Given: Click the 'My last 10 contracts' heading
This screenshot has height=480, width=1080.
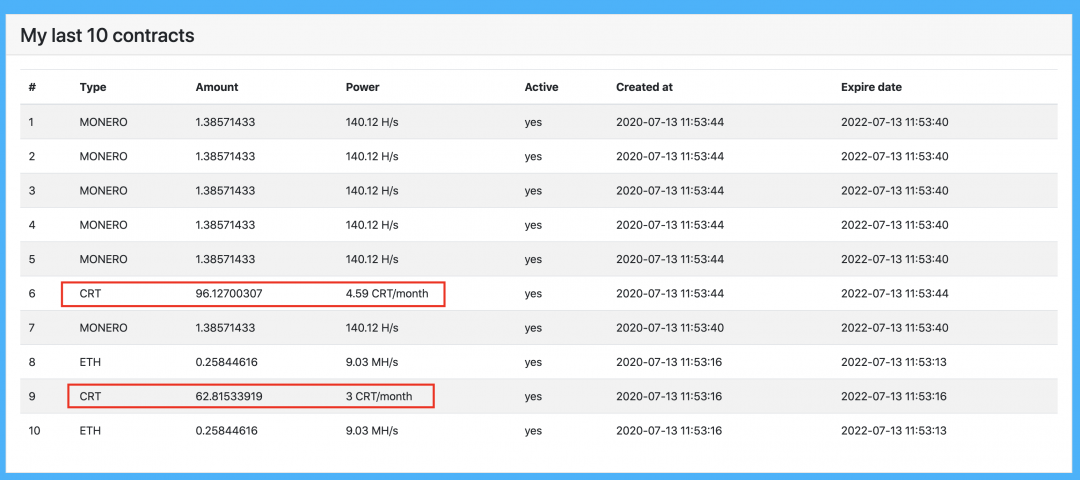Looking at the screenshot, I should pyautogui.click(x=107, y=36).
